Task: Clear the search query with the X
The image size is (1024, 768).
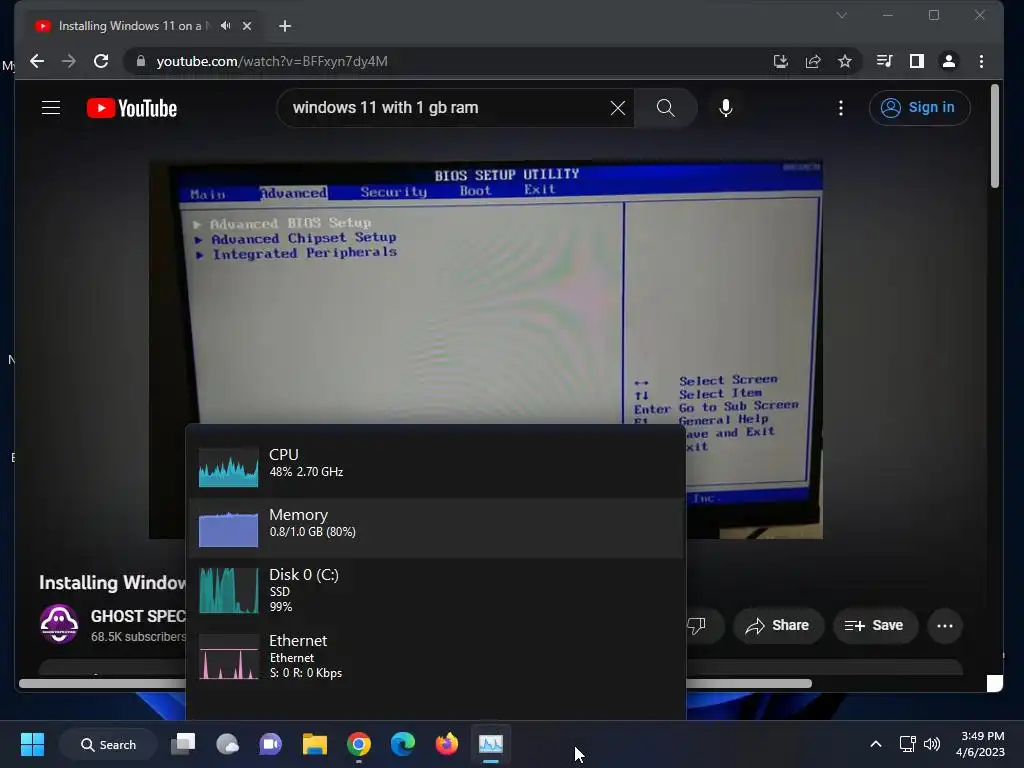Action: click(x=618, y=108)
